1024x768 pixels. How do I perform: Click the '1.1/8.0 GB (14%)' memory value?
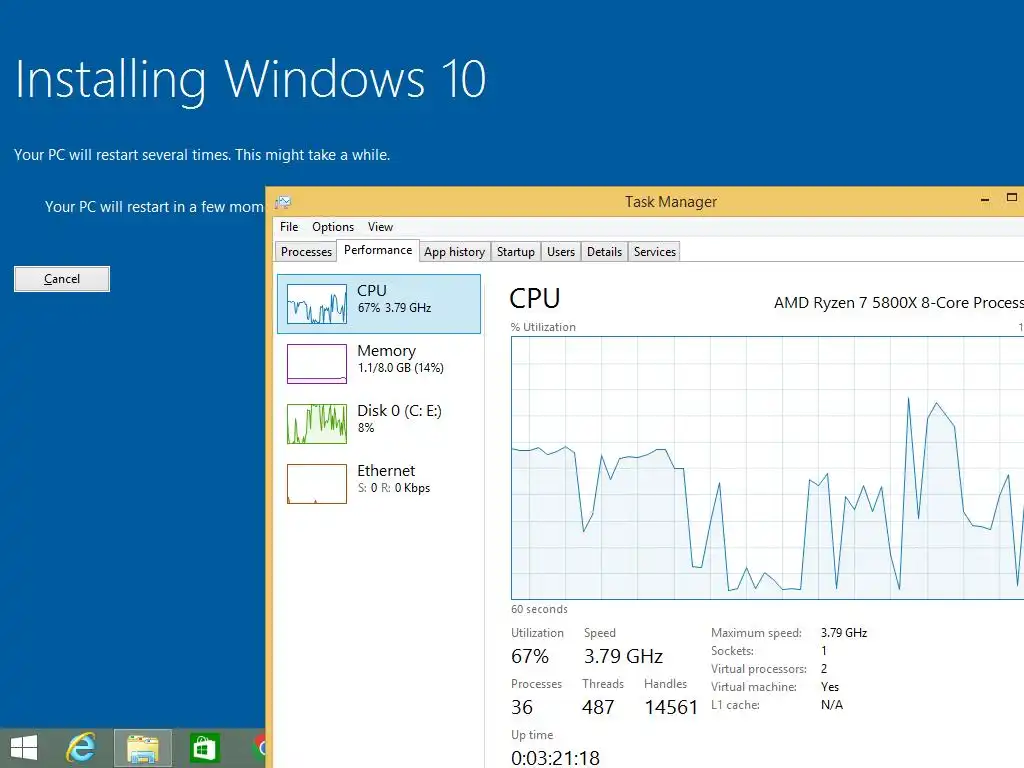[400, 368]
